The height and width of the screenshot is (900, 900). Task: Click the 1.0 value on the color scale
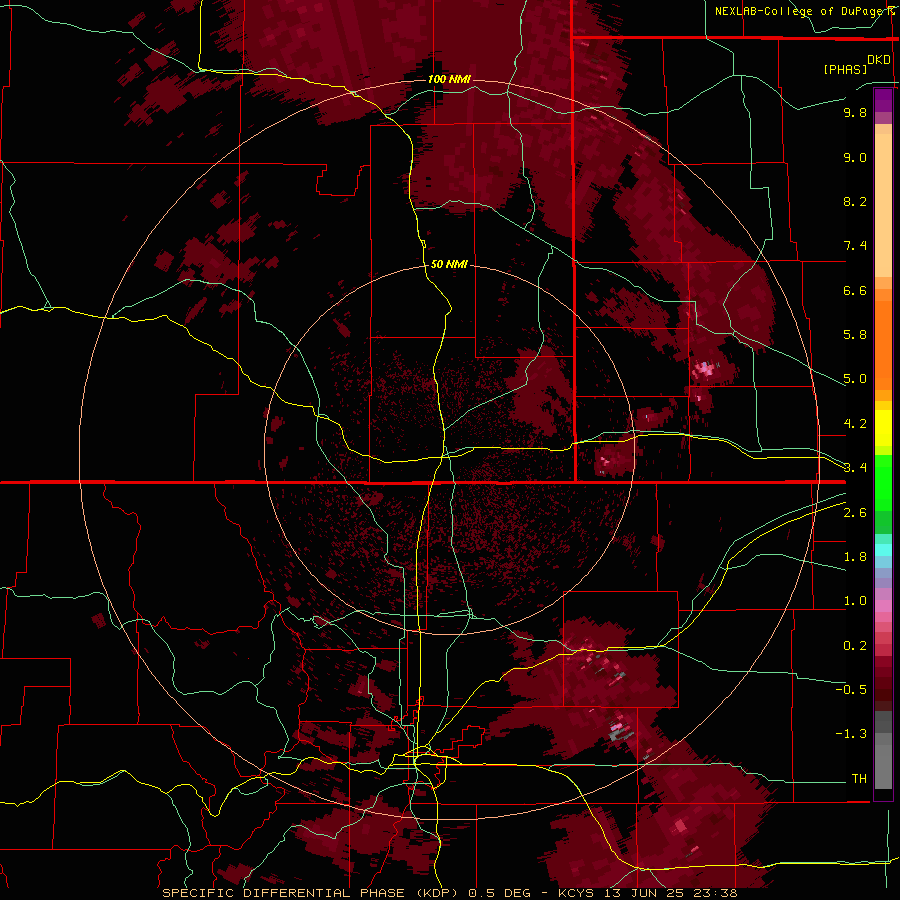tap(855, 601)
